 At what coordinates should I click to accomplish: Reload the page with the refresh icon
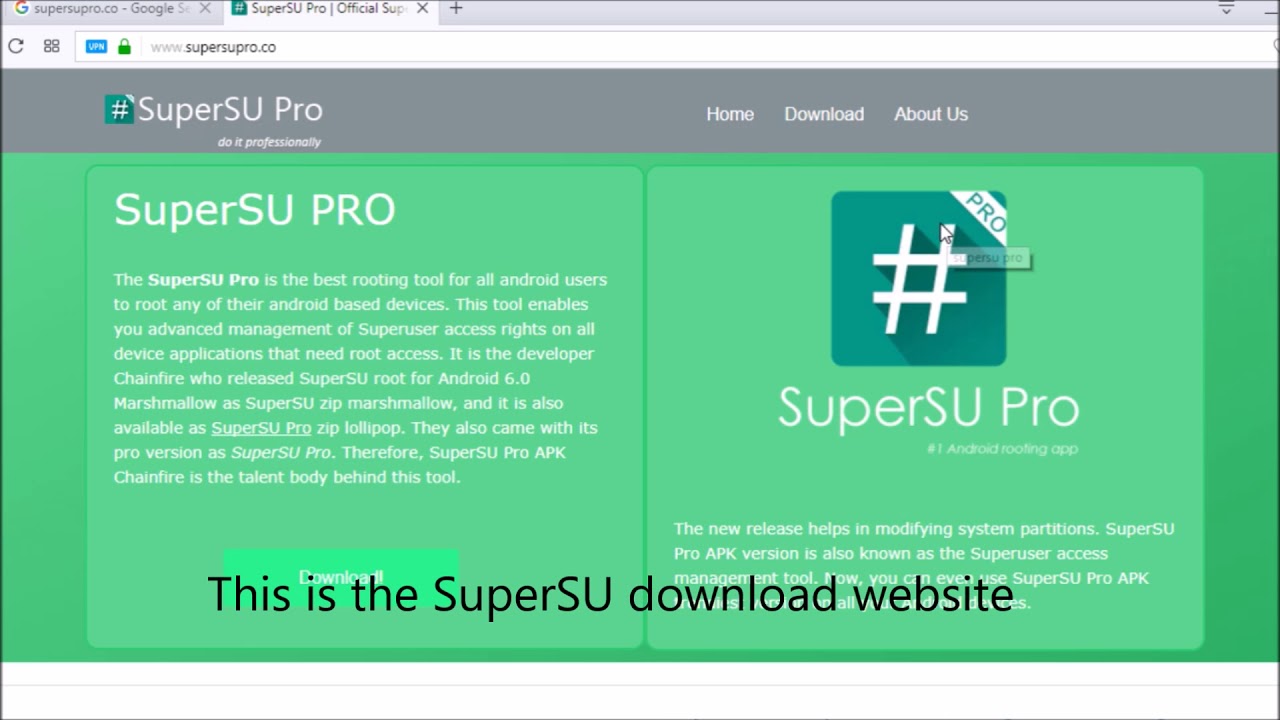coord(16,46)
